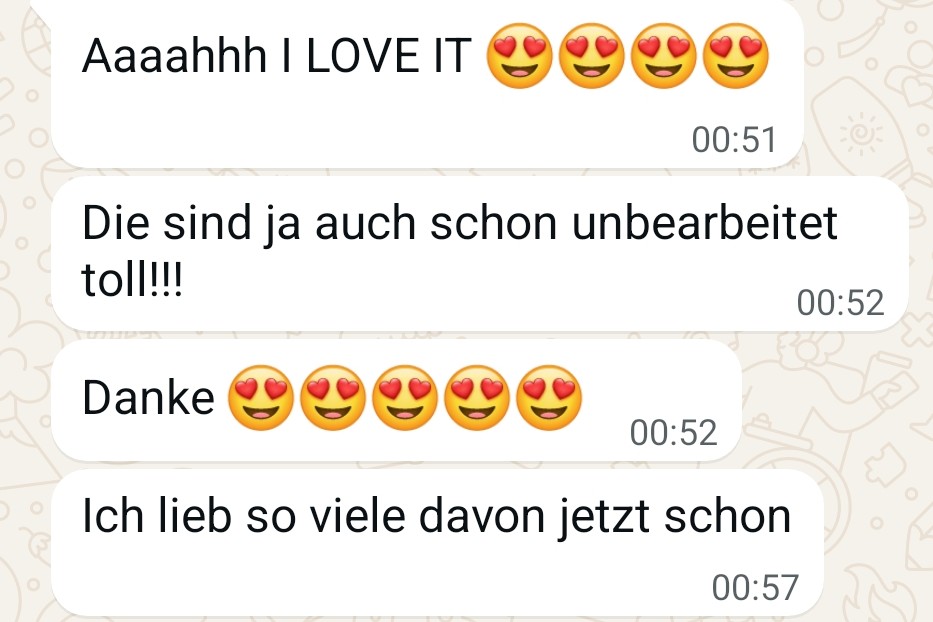Click the word 'unbearbeitet'
The width and height of the screenshot is (933, 622).
[x=705, y=223]
